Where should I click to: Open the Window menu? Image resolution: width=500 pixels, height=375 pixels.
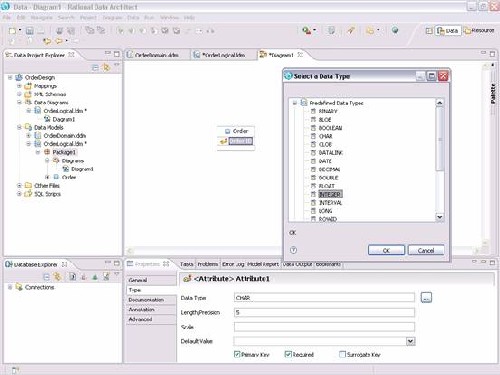[169, 17]
